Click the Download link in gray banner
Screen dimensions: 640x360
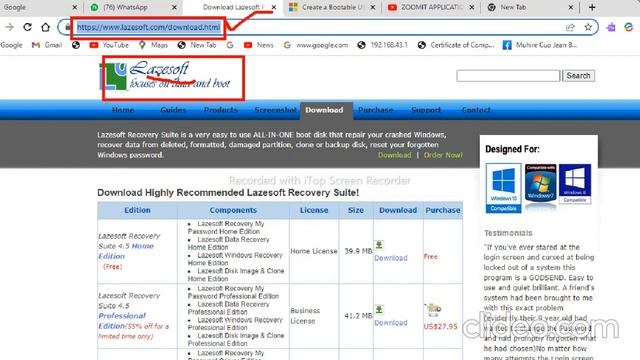click(x=394, y=155)
